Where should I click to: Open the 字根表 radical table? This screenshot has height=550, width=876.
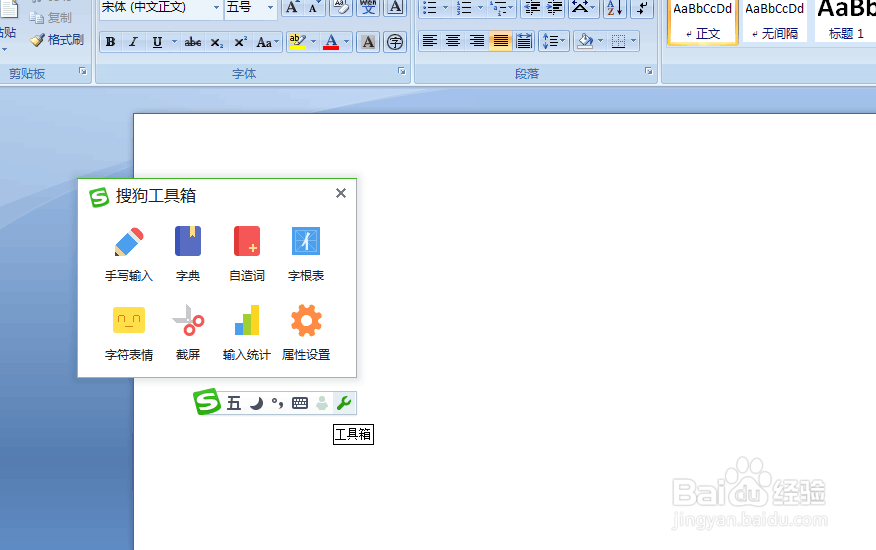coord(306,253)
